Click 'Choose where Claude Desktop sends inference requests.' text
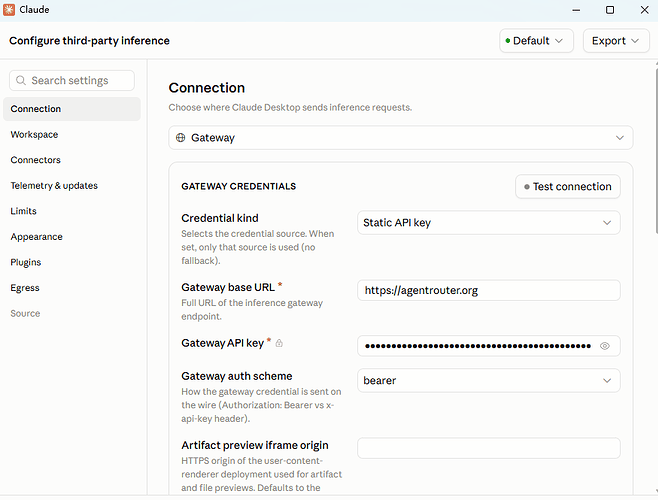 click(290, 107)
